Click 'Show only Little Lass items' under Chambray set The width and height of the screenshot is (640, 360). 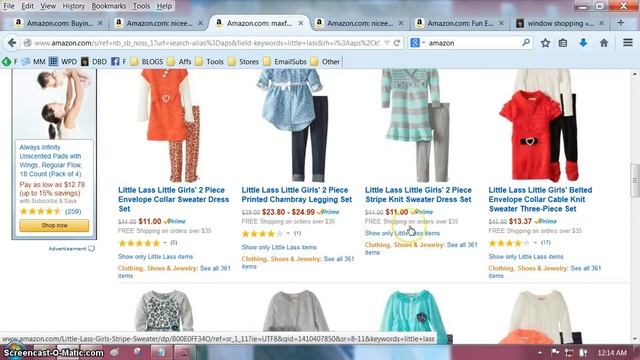(x=279, y=247)
